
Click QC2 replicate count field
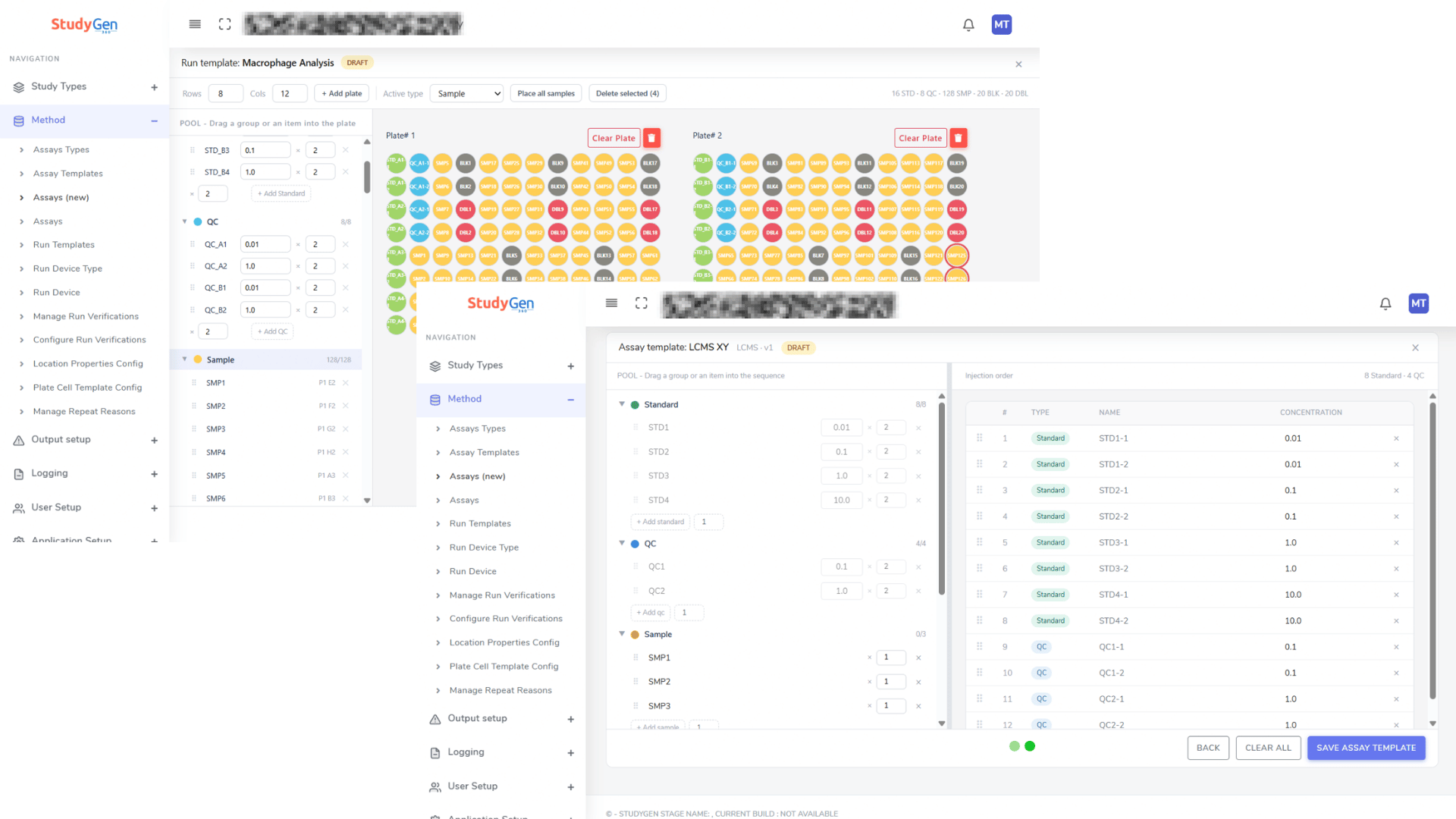pyautogui.click(x=890, y=591)
